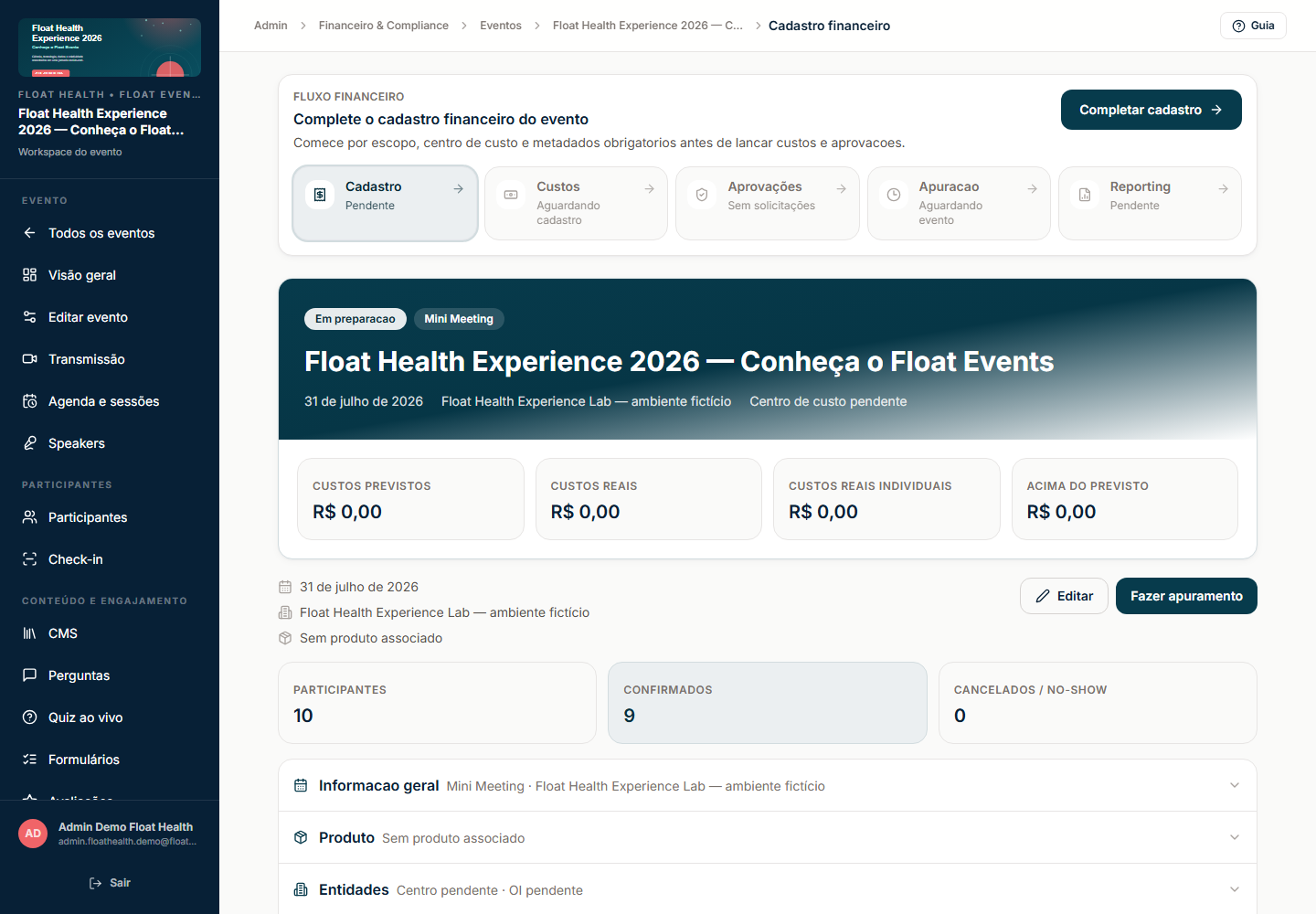Click the Float Health event banner thumbnail
Image resolution: width=1316 pixels, height=914 pixels.
[x=110, y=48]
